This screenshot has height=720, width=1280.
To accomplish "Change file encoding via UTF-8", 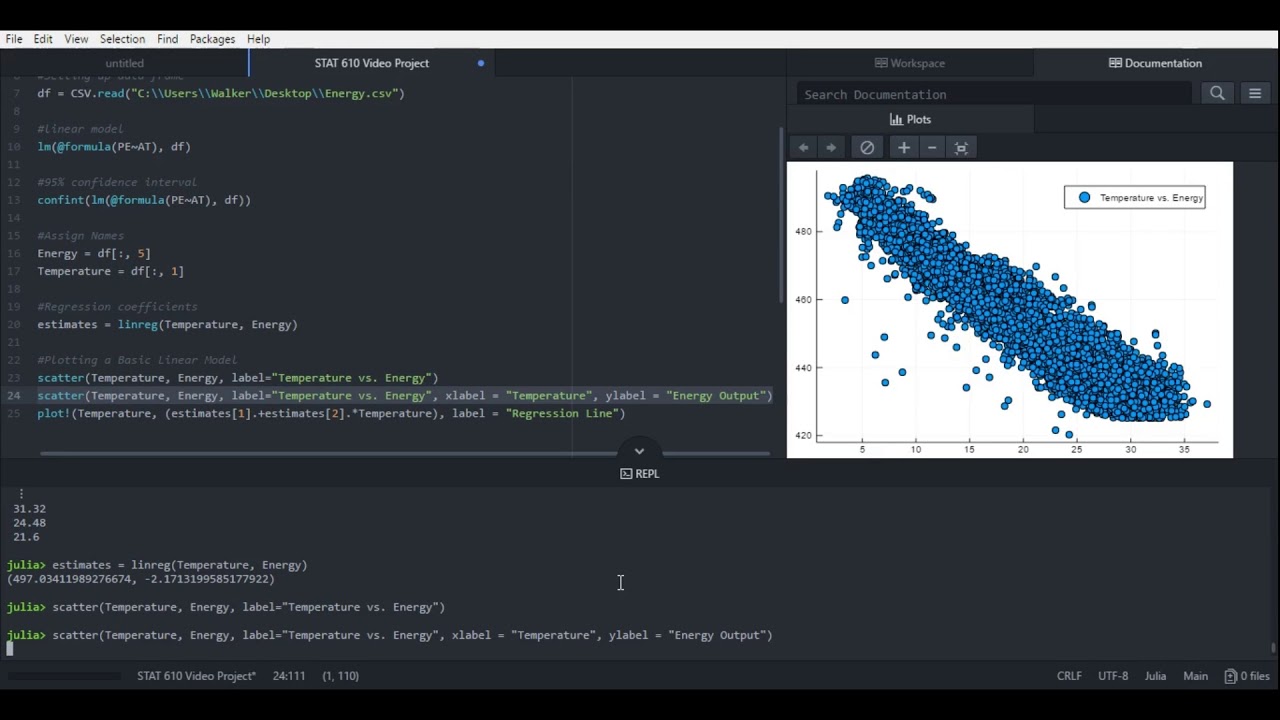I will coord(1113,676).
